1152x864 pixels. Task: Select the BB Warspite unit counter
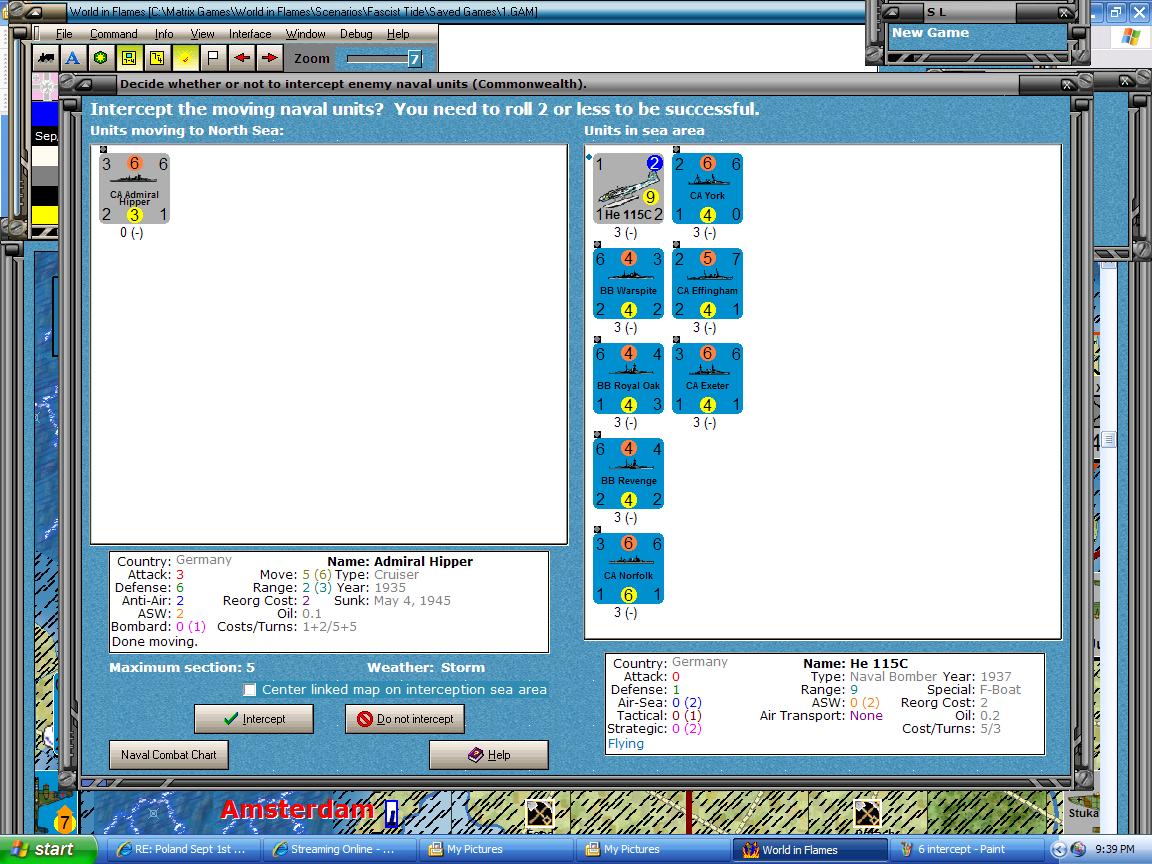628,284
